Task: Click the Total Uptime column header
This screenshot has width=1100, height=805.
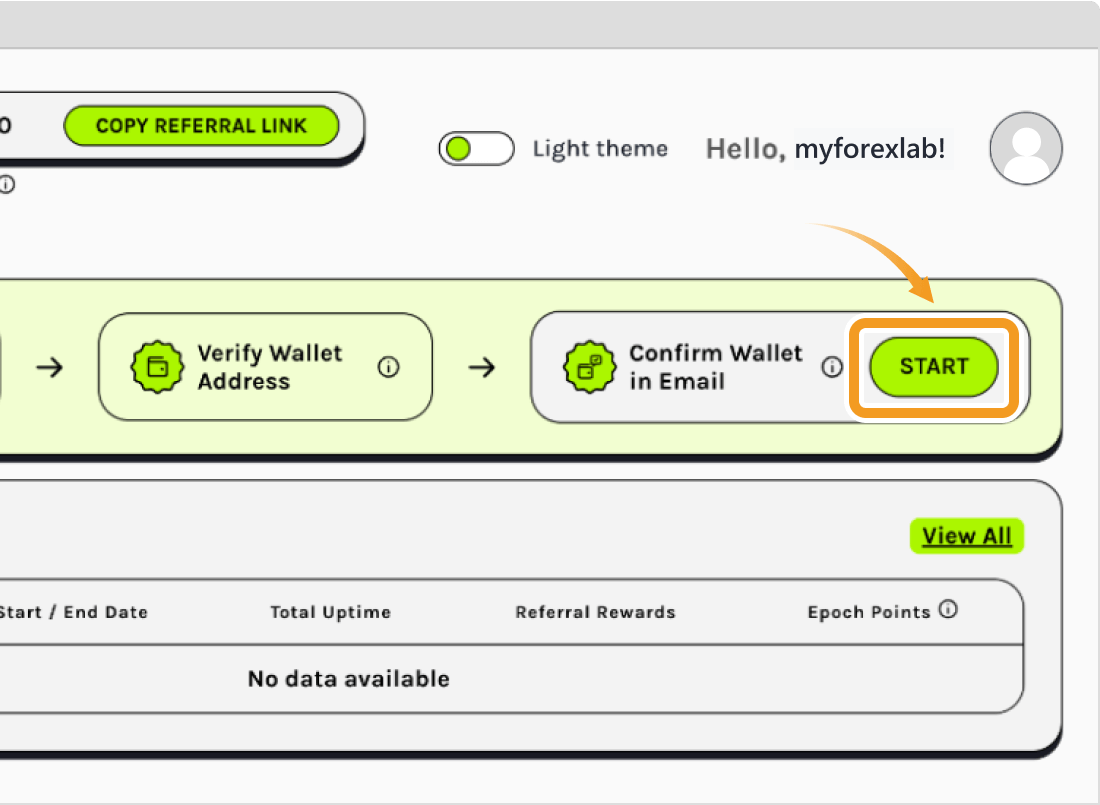Action: (x=330, y=612)
